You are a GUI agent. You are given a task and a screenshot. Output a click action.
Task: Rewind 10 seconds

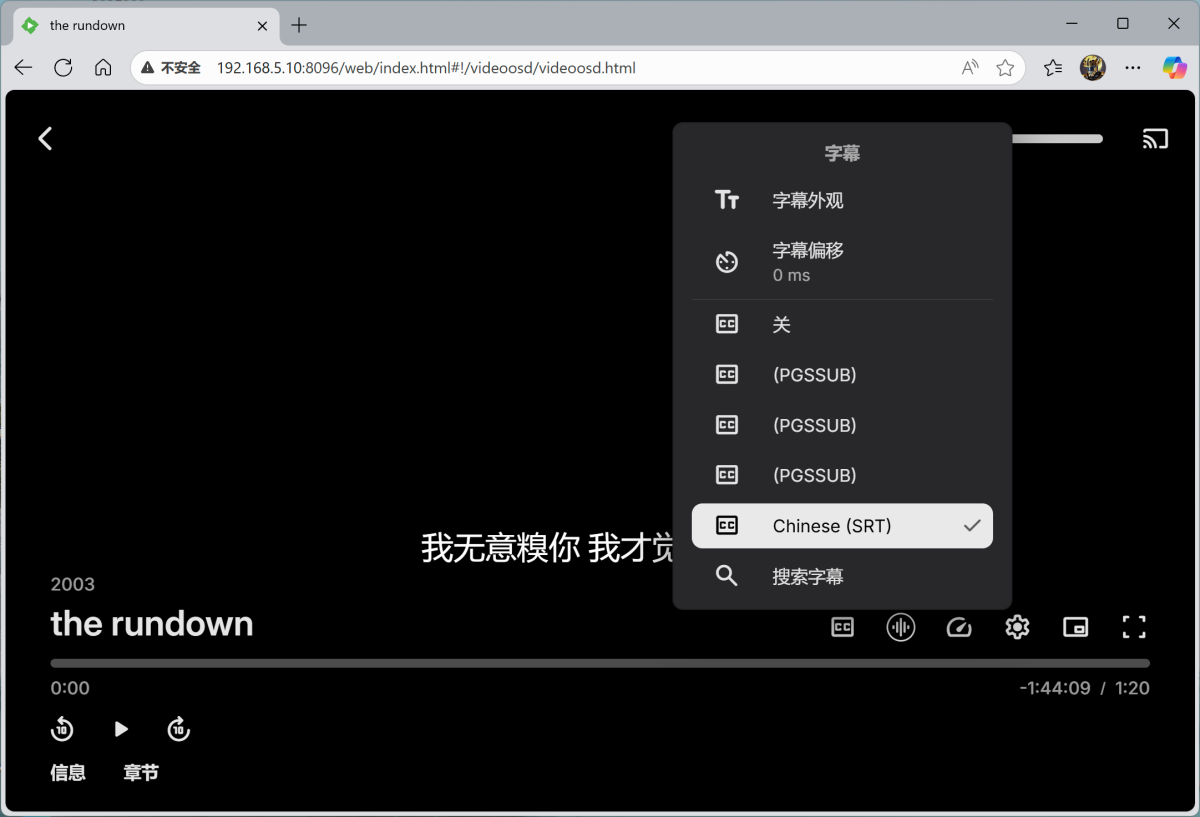click(62, 729)
